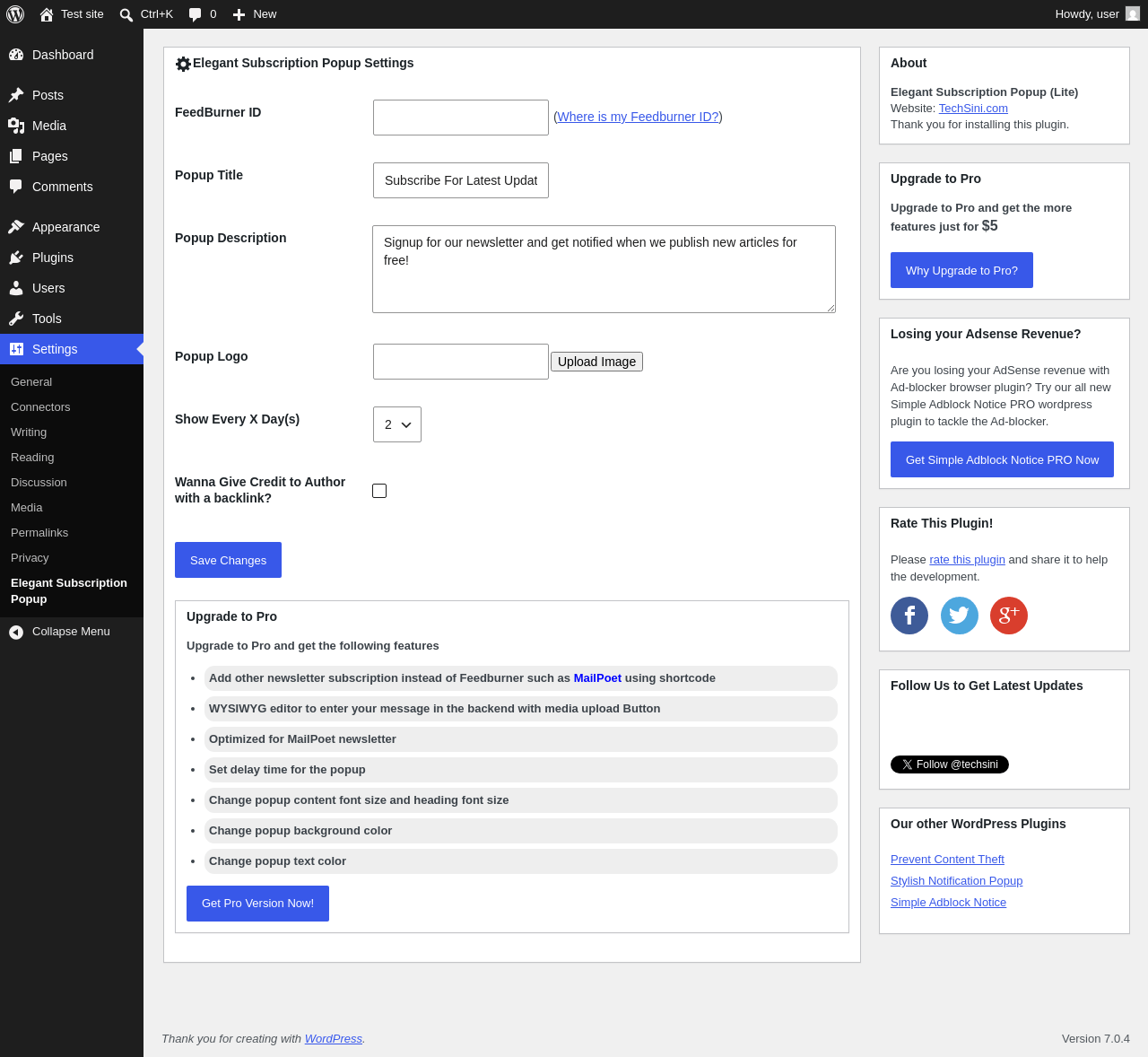Screen dimensions: 1148x1057
Task: Open Stylish Notification Popup plugin link
Action: click(956, 881)
